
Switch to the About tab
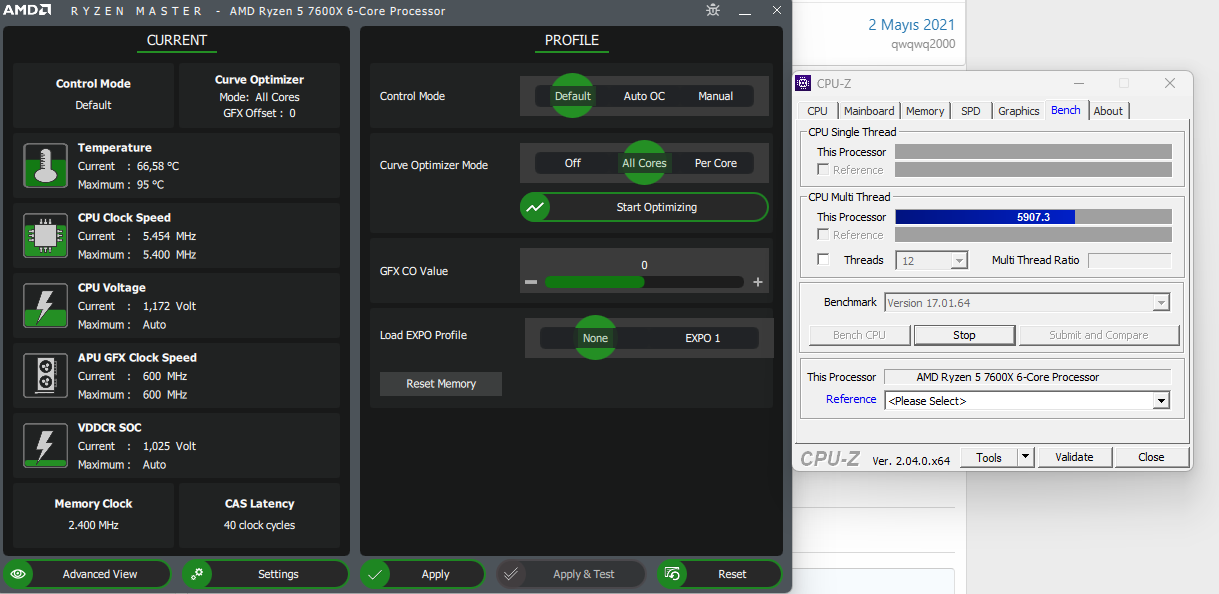click(1108, 111)
